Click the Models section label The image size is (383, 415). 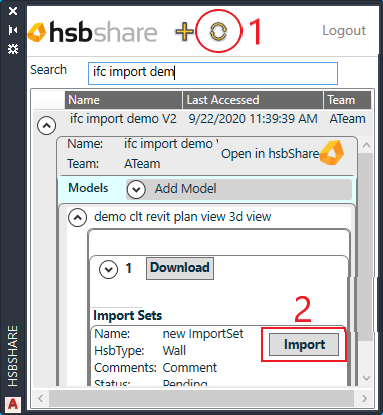coord(88,188)
